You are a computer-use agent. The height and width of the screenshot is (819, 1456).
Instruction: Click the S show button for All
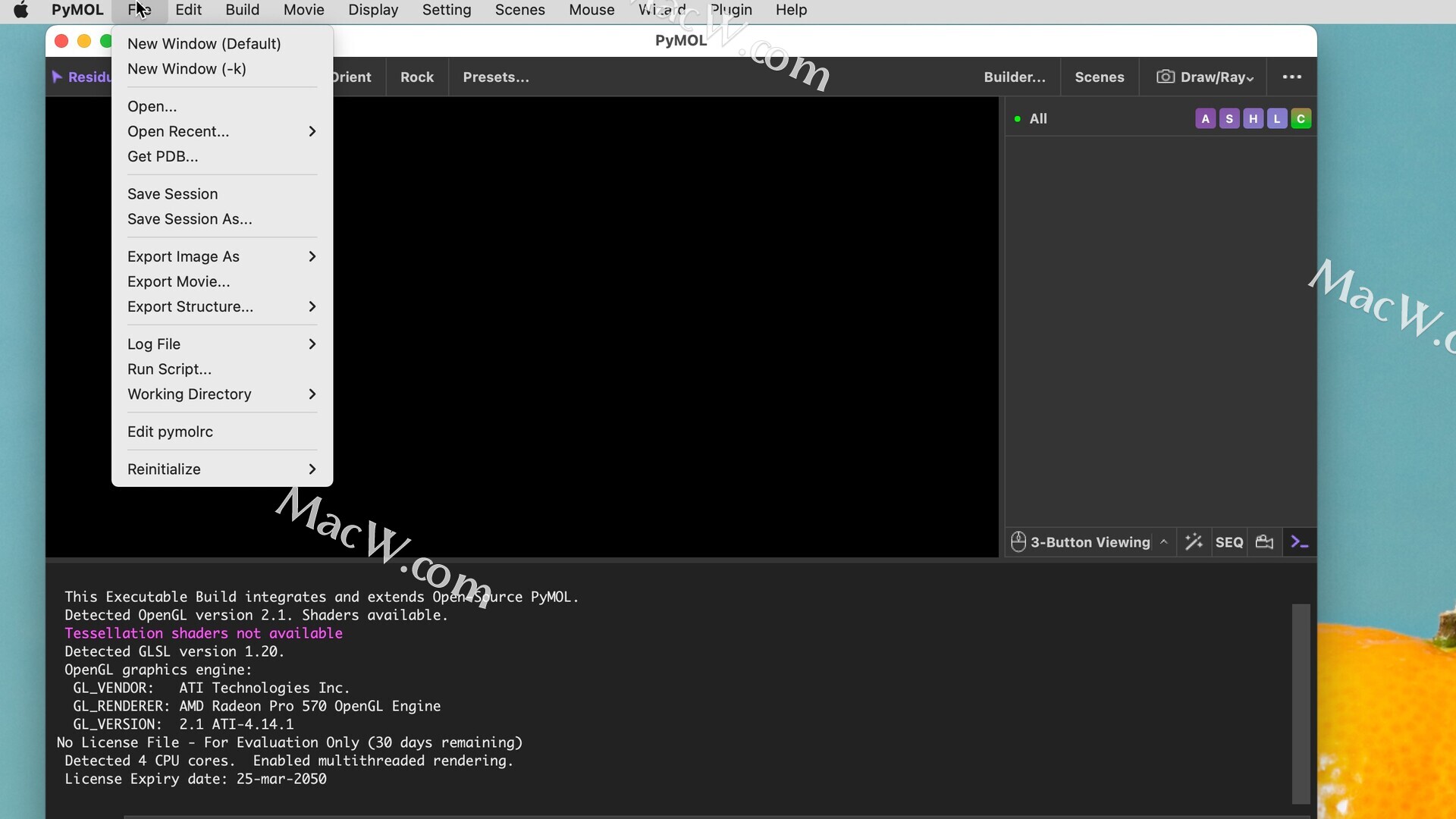(x=1229, y=119)
